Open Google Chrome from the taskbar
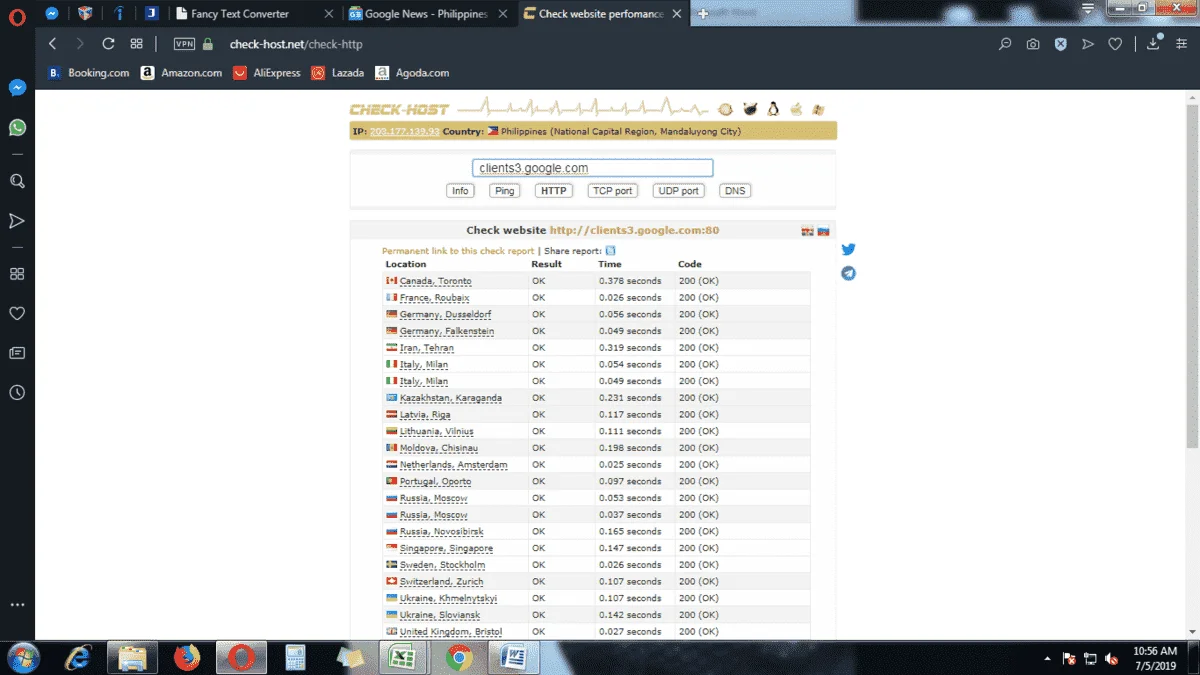Screen dimensions: 1200x675 pyautogui.click(x=460, y=657)
